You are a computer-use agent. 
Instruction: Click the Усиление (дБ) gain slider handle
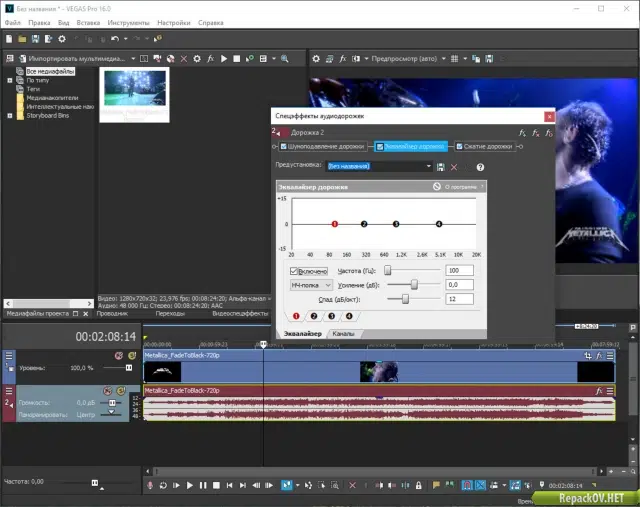414,284
